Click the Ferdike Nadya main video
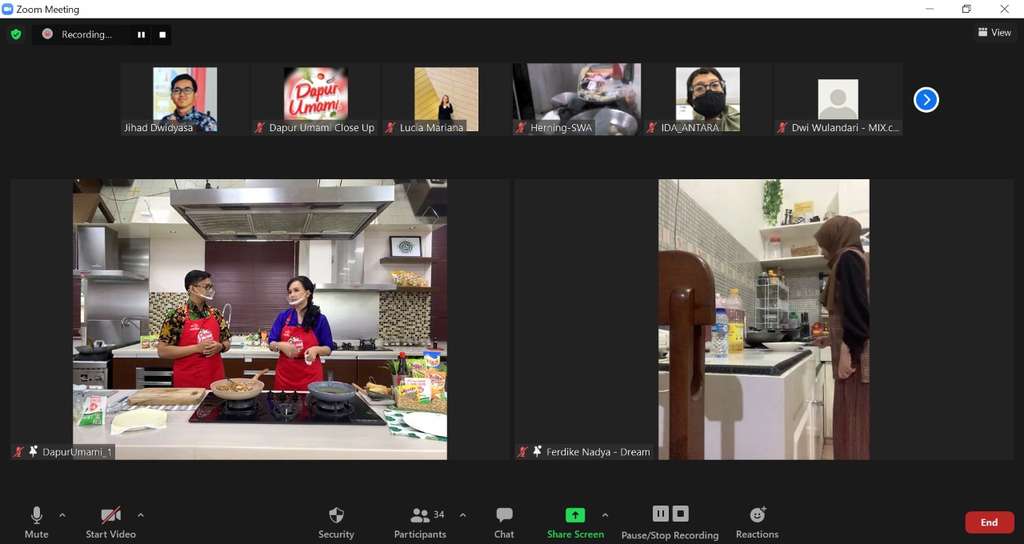The width and height of the screenshot is (1024, 544). (x=763, y=319)
